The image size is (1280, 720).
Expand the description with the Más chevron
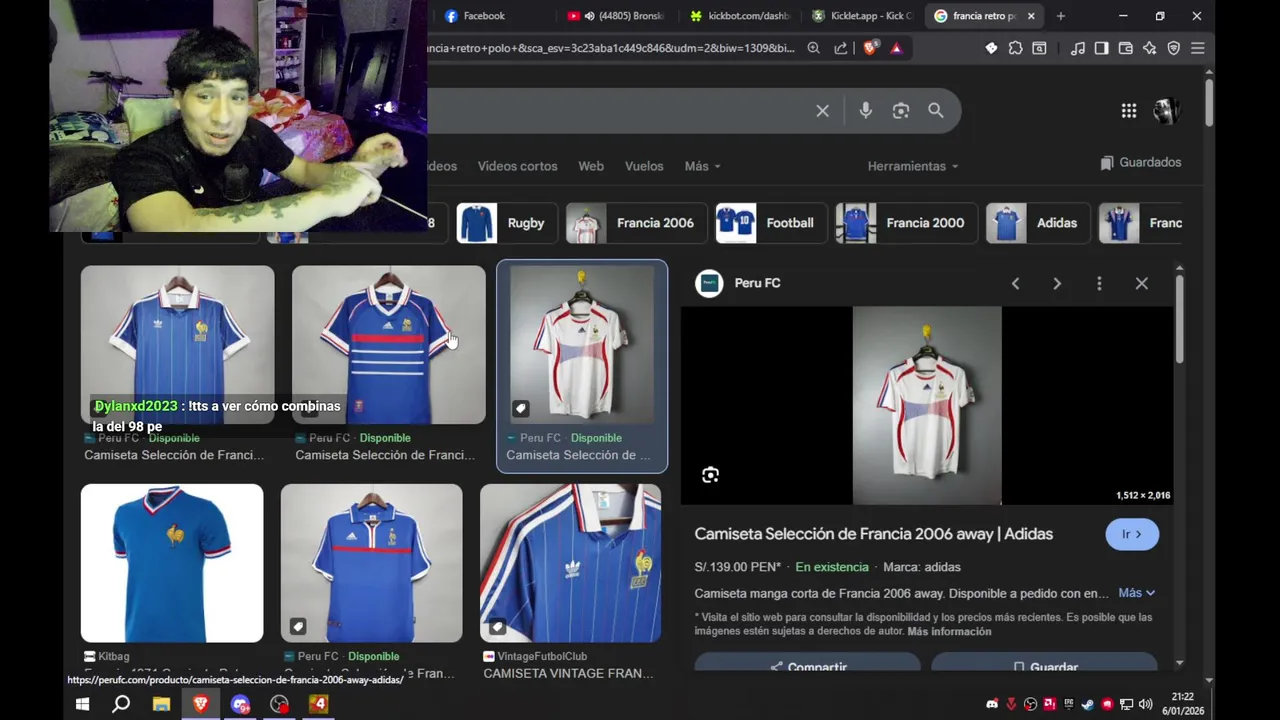click(x=1137, y=593)
